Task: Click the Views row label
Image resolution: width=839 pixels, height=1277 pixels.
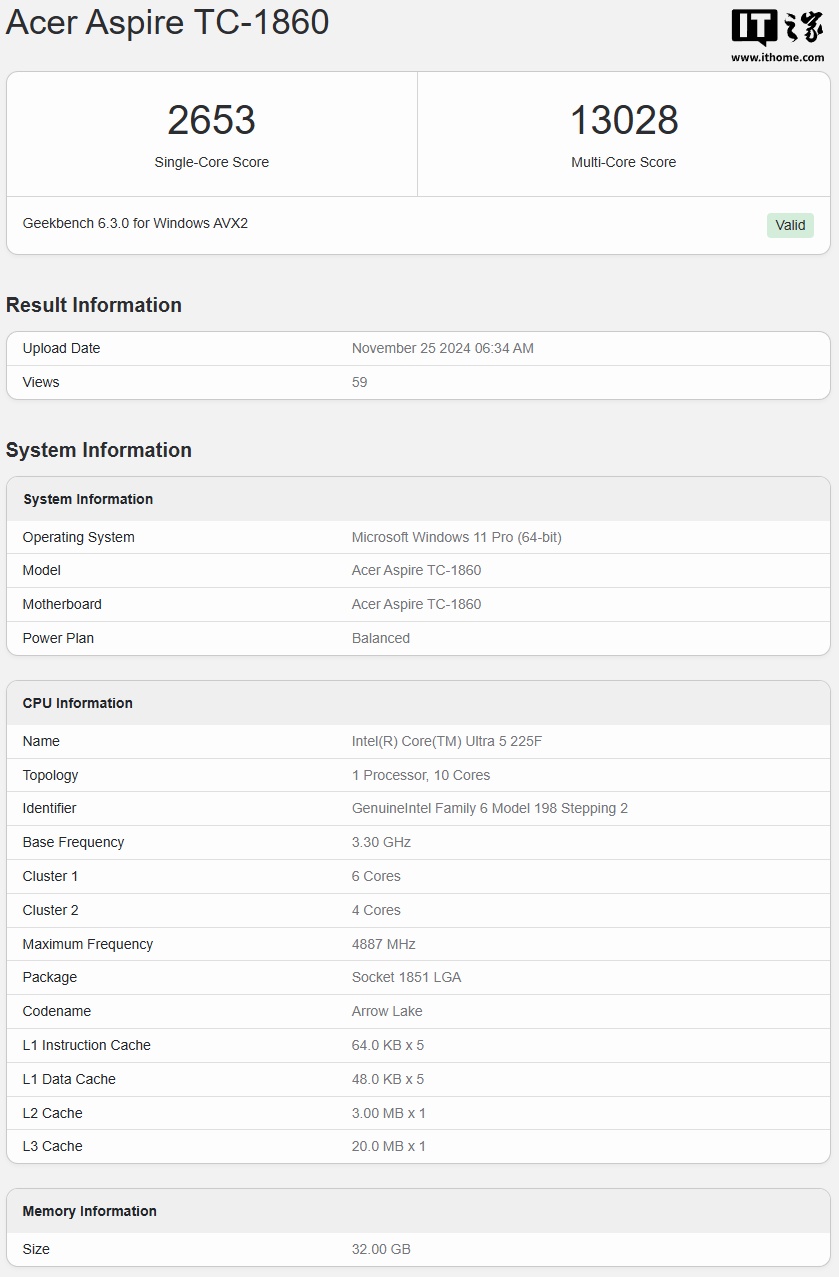Action: coord(41,382)
